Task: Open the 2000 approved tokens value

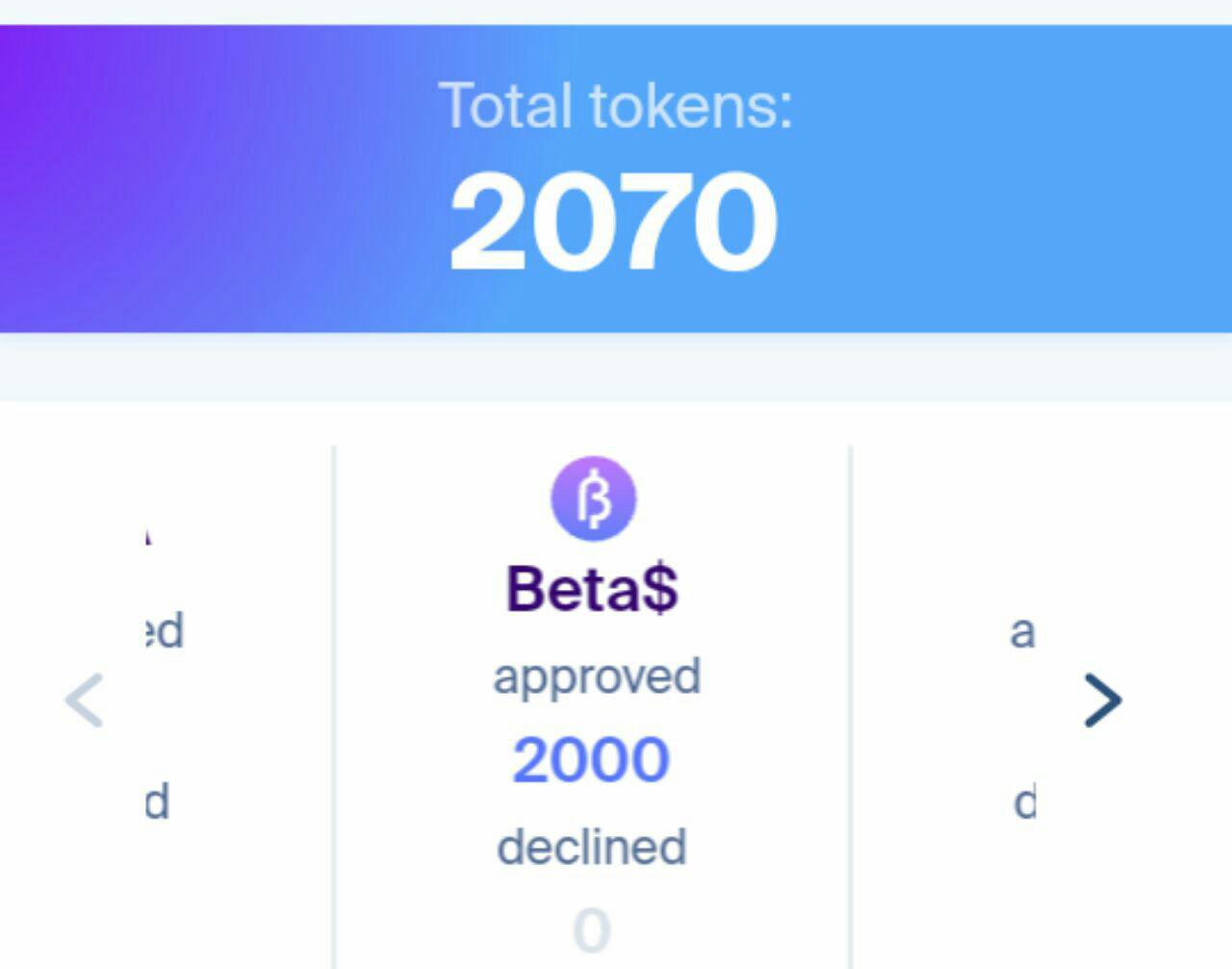Action: pos(591,760)
